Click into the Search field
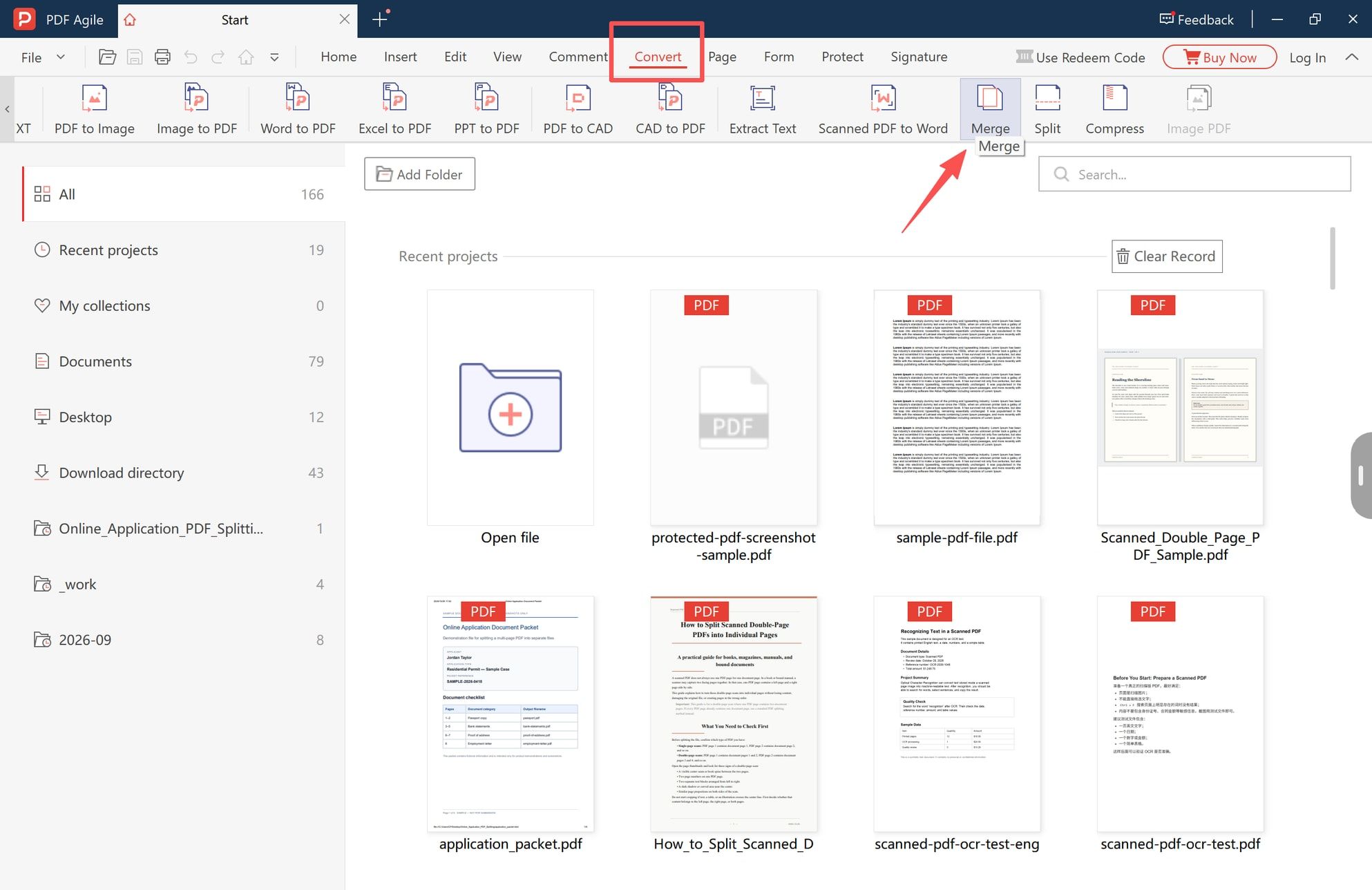 [1194, 173]
